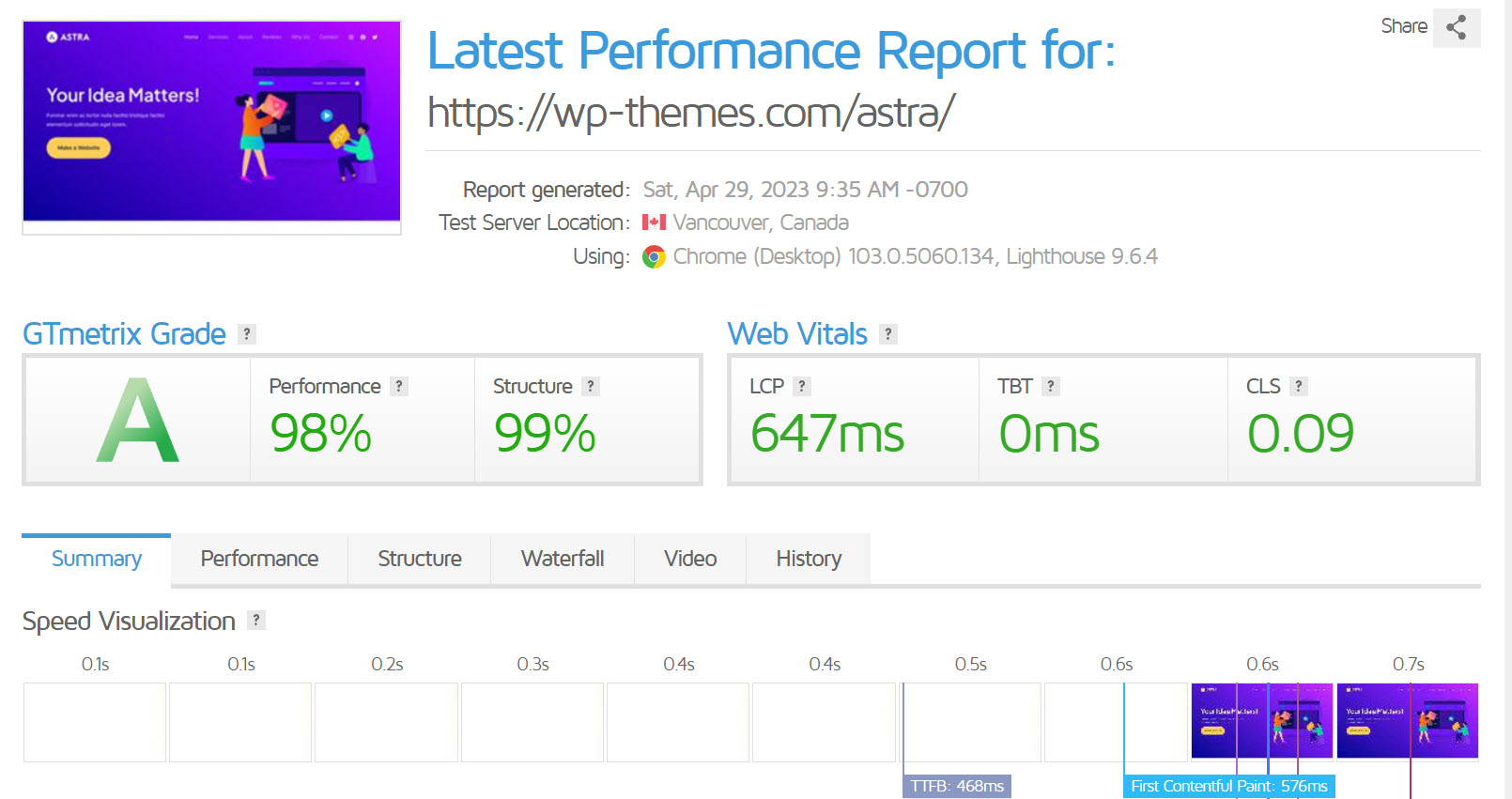The image size is (1512, 799).
Task: Open the GTmetrix Grade help icon
Action: pyautogui.click(x=247, y=334)
